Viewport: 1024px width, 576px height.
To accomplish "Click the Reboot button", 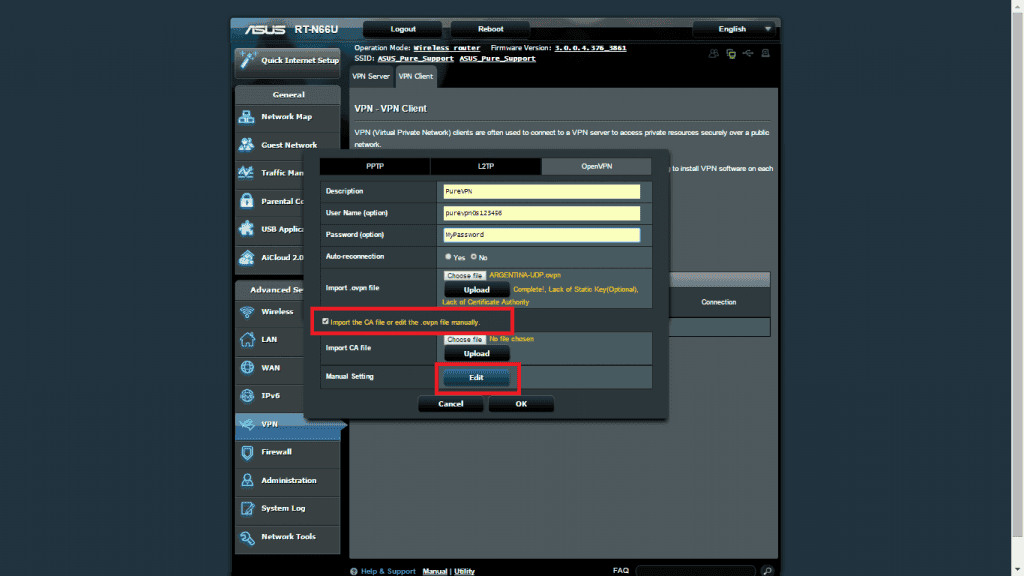I will (x=490, y=29).
